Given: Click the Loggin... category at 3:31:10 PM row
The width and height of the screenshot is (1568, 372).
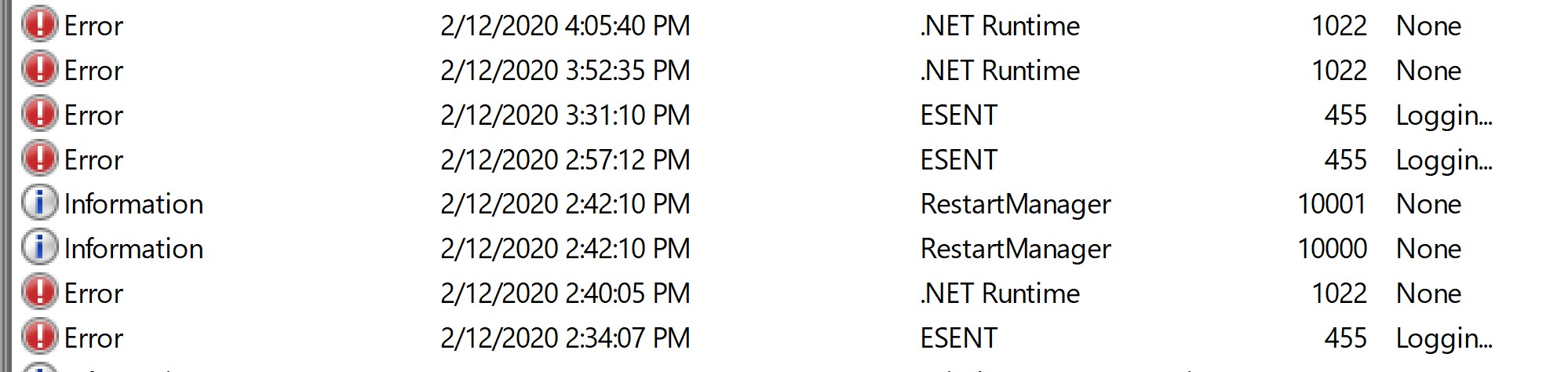Looking at the screenshot, I should (x=1444, y=116).
